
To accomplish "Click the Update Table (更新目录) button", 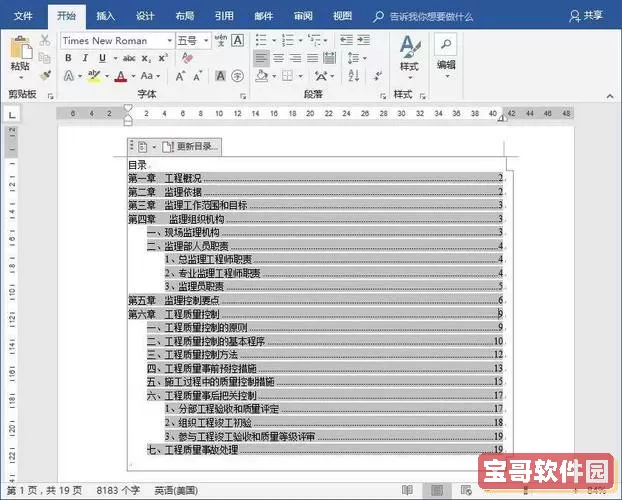I will pos(190,146).
